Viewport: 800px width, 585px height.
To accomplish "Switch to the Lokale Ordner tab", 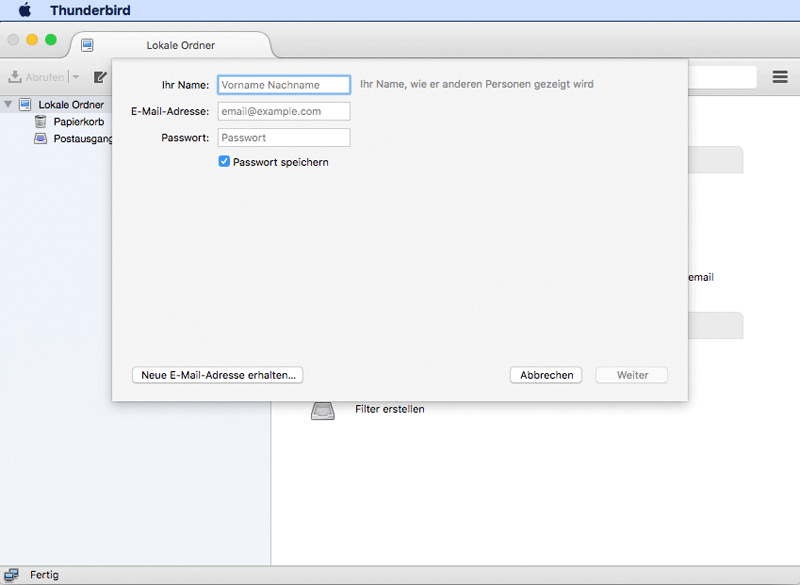I will tap(180, 45).
